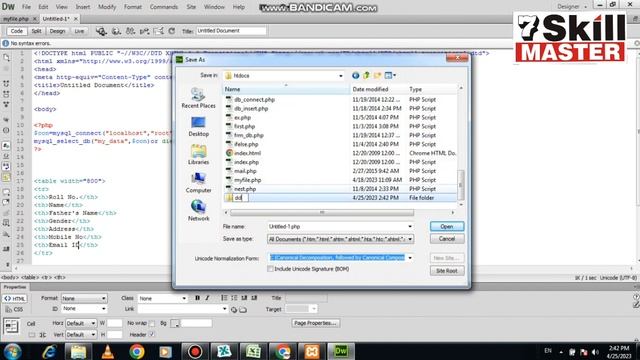Screen dimensions: 640x360
Task: Open the Modify menu
Action: point(107,7)
